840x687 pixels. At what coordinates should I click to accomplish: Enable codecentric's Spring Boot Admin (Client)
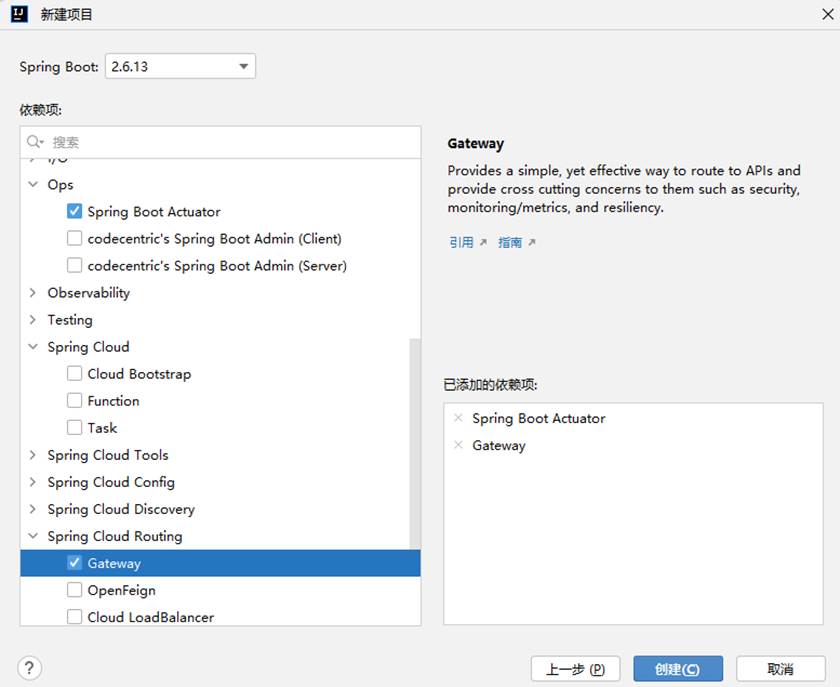point(74,238)
